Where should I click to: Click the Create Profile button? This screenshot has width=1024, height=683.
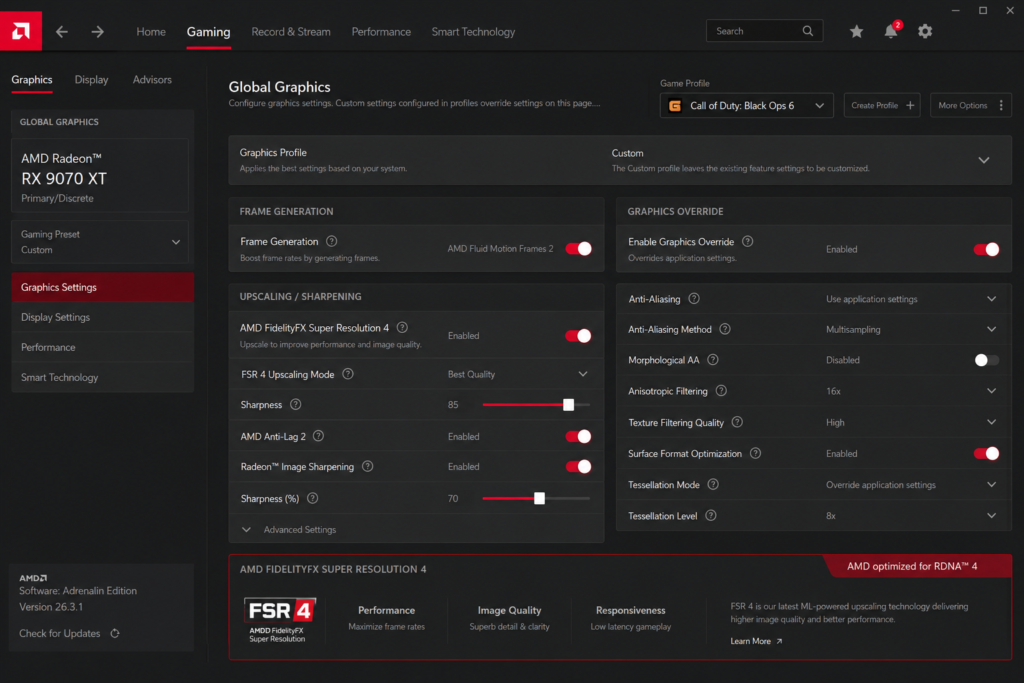click(882, 105)
